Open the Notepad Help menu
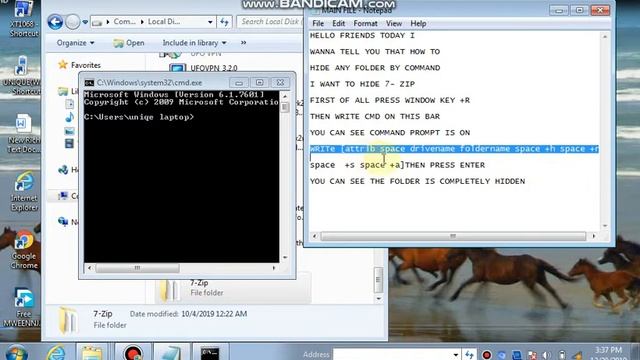This screenshot has height=360, width=640. [x=418, y=23]
